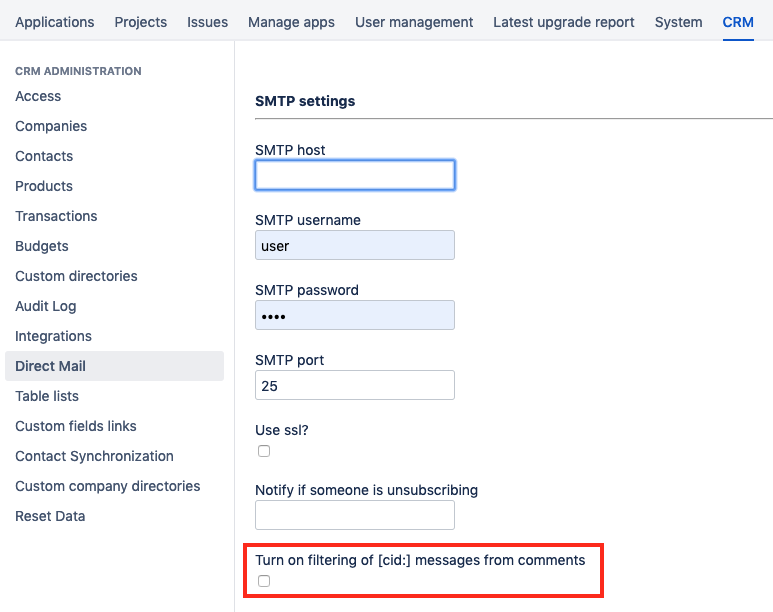Select the System tab
Screen dimensions: 773x612
[x=678, y=22]
